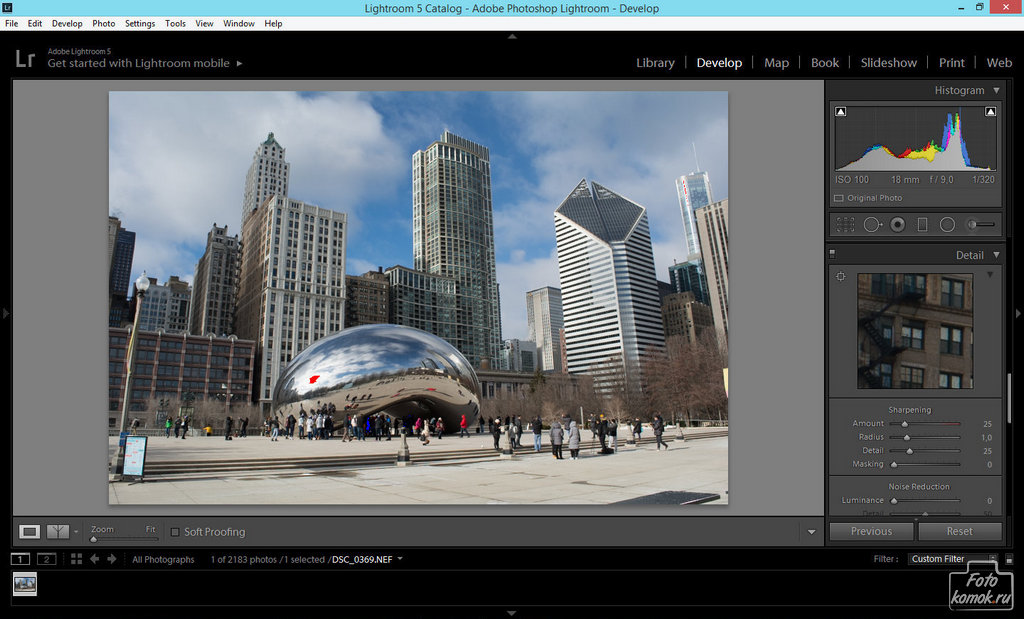This screenshot has width=1024, height=619.
Task: Open the Before/After view options dropdown
Action: tap(76, 532)
